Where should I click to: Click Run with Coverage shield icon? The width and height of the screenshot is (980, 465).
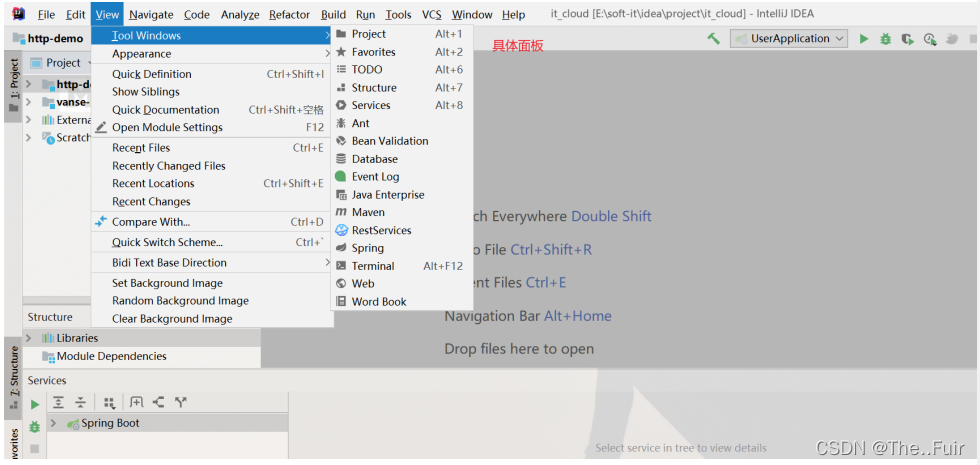pos(908,39)
